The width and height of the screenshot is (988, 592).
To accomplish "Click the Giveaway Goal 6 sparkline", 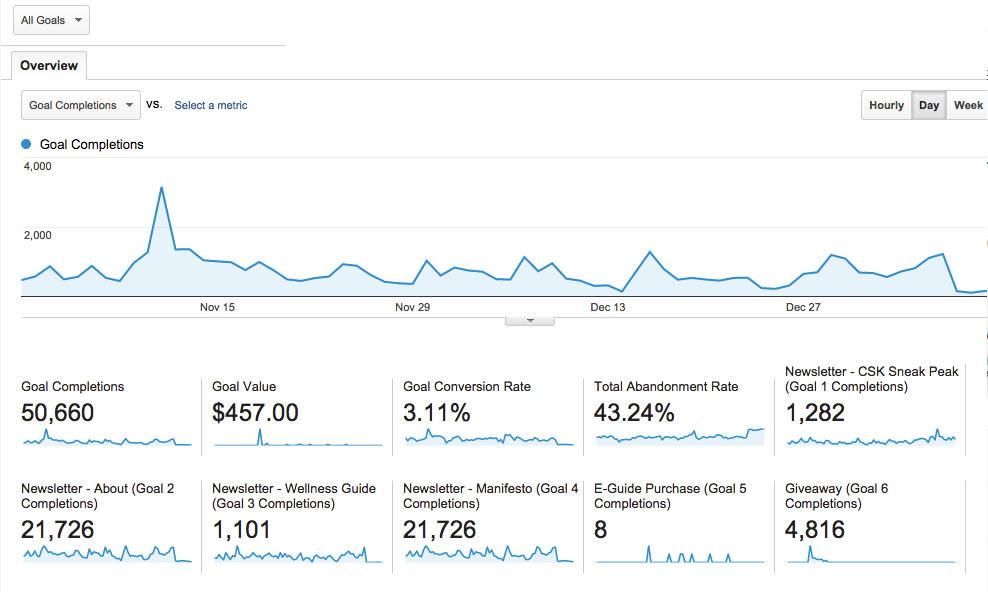I will [870, 557].
